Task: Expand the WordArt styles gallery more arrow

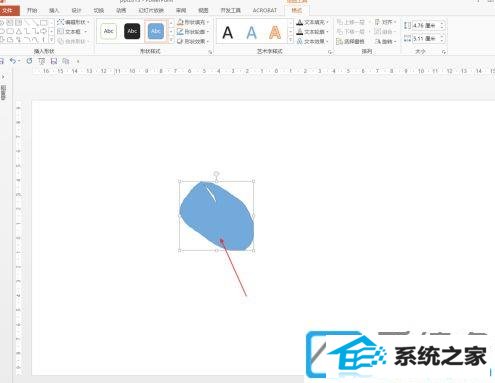Action: [291, 40]
